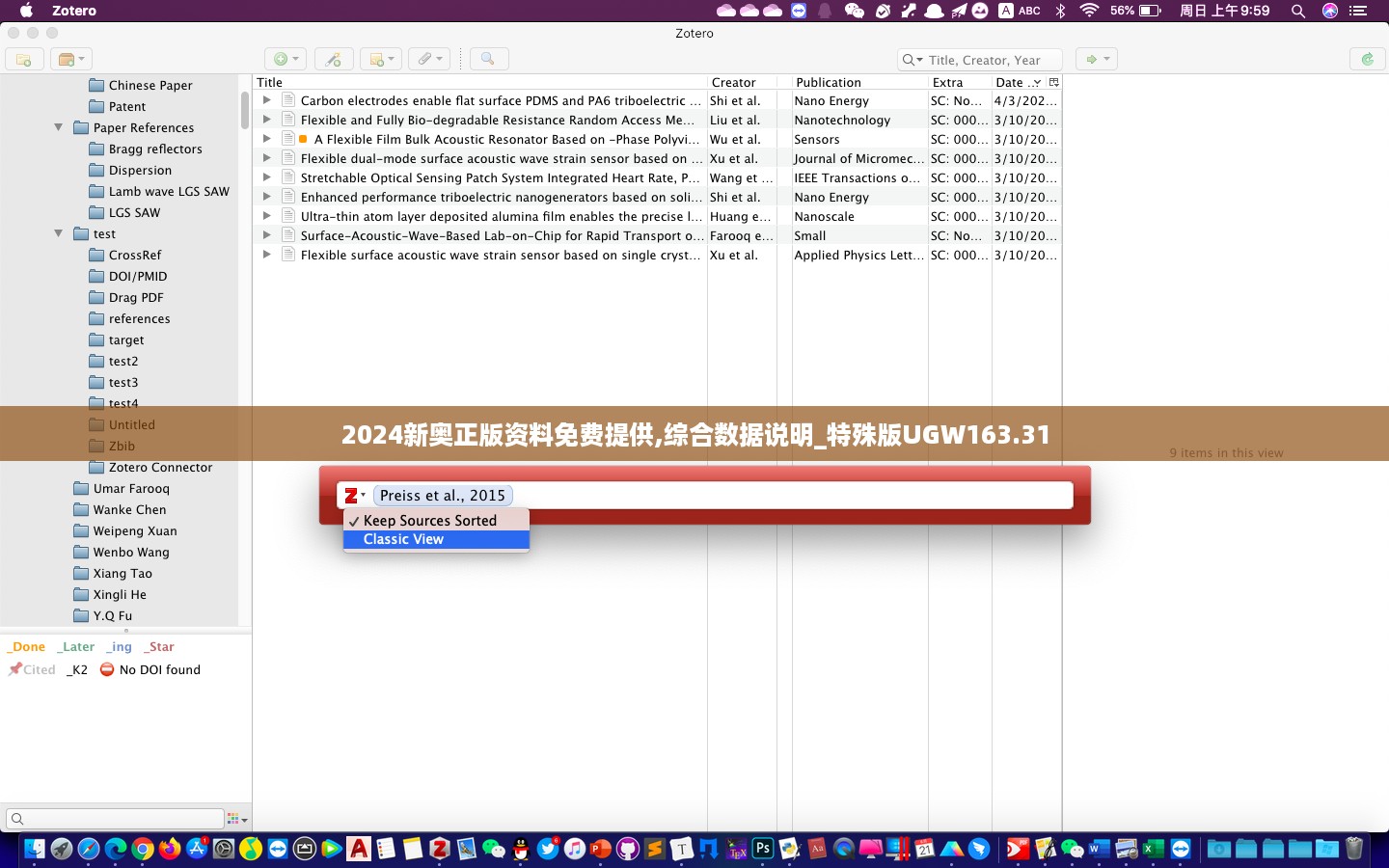Screen dimensions: 1389x868
Task: Open the Add Attachment paperclip menu
Action: point(429,60)
